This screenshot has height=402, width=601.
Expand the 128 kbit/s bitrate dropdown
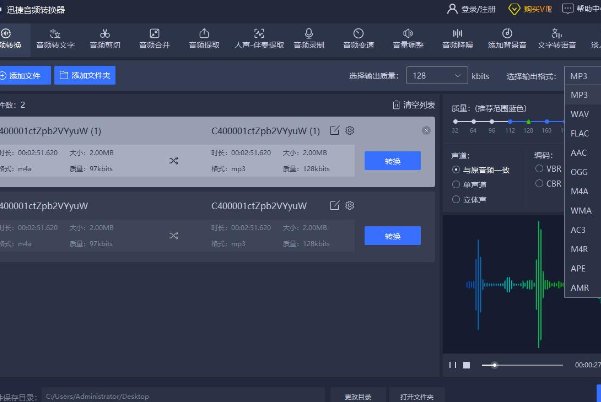point(438,76)
